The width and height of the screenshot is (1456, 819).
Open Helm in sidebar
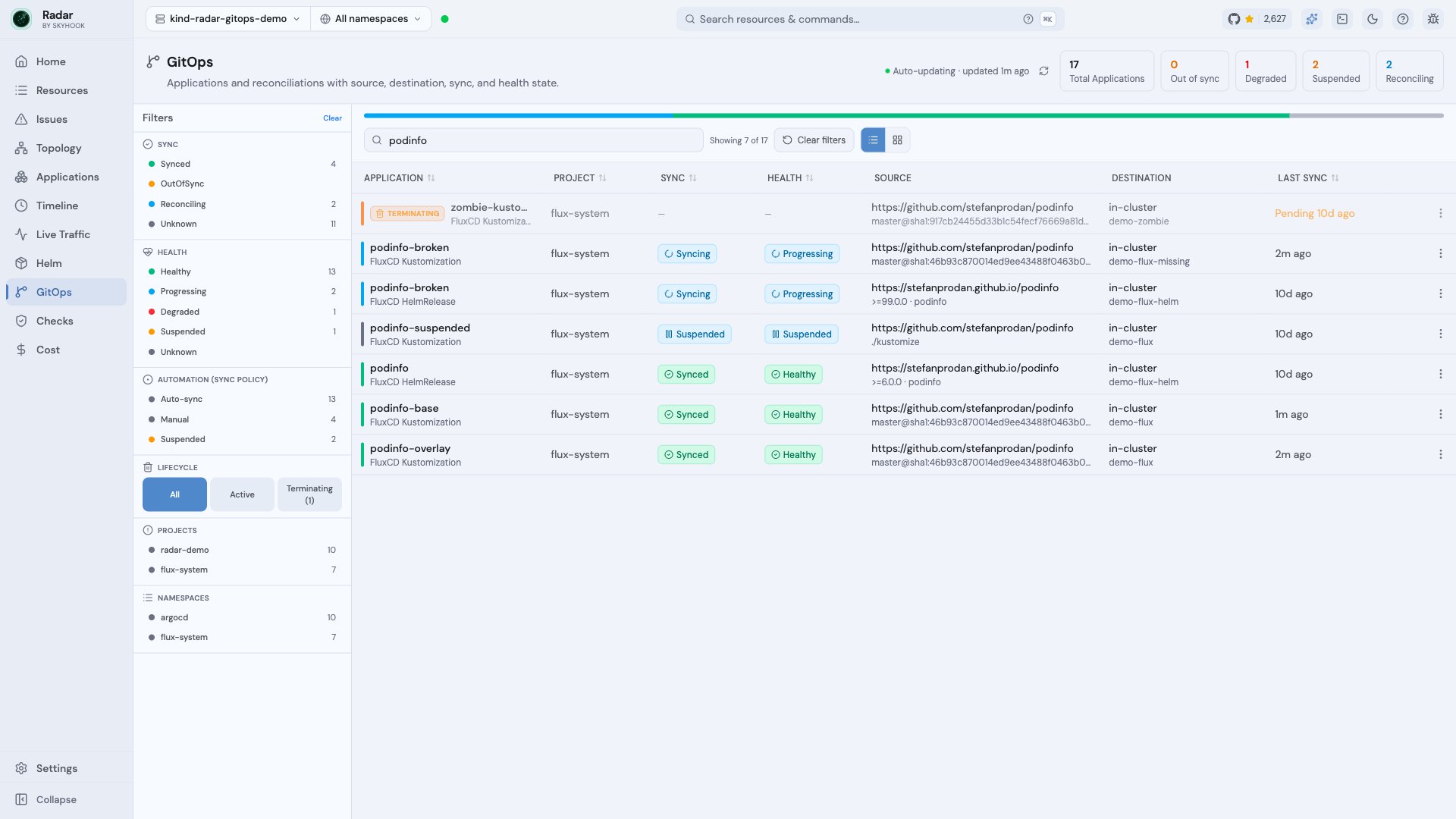point(66,263)
